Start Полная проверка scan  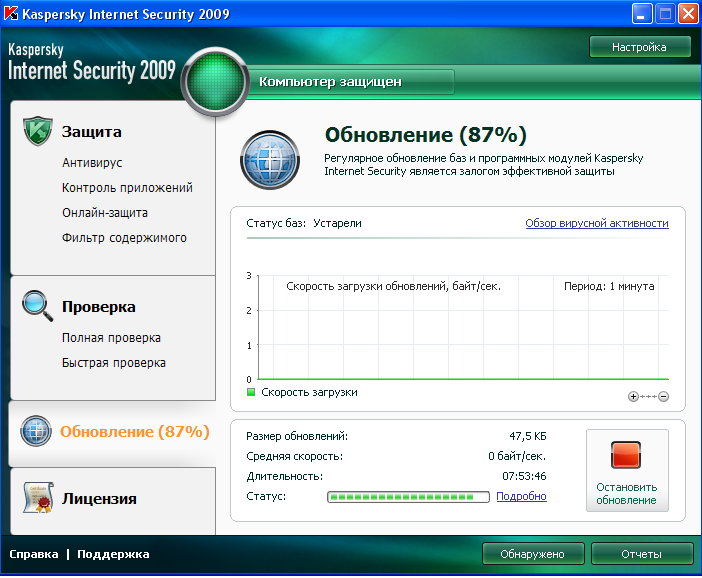[111, 338]
